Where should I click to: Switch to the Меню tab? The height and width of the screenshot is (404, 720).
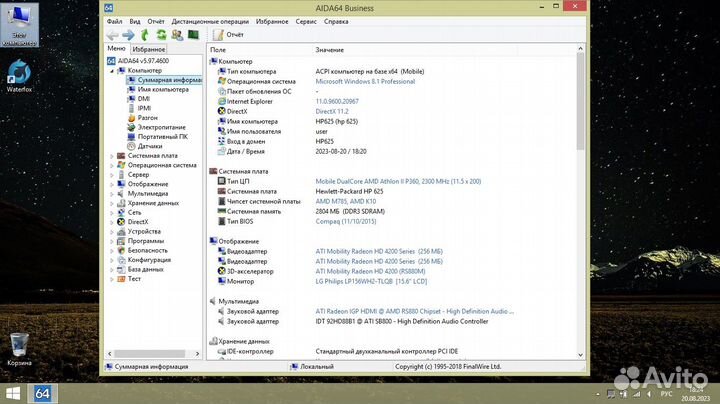116,49
